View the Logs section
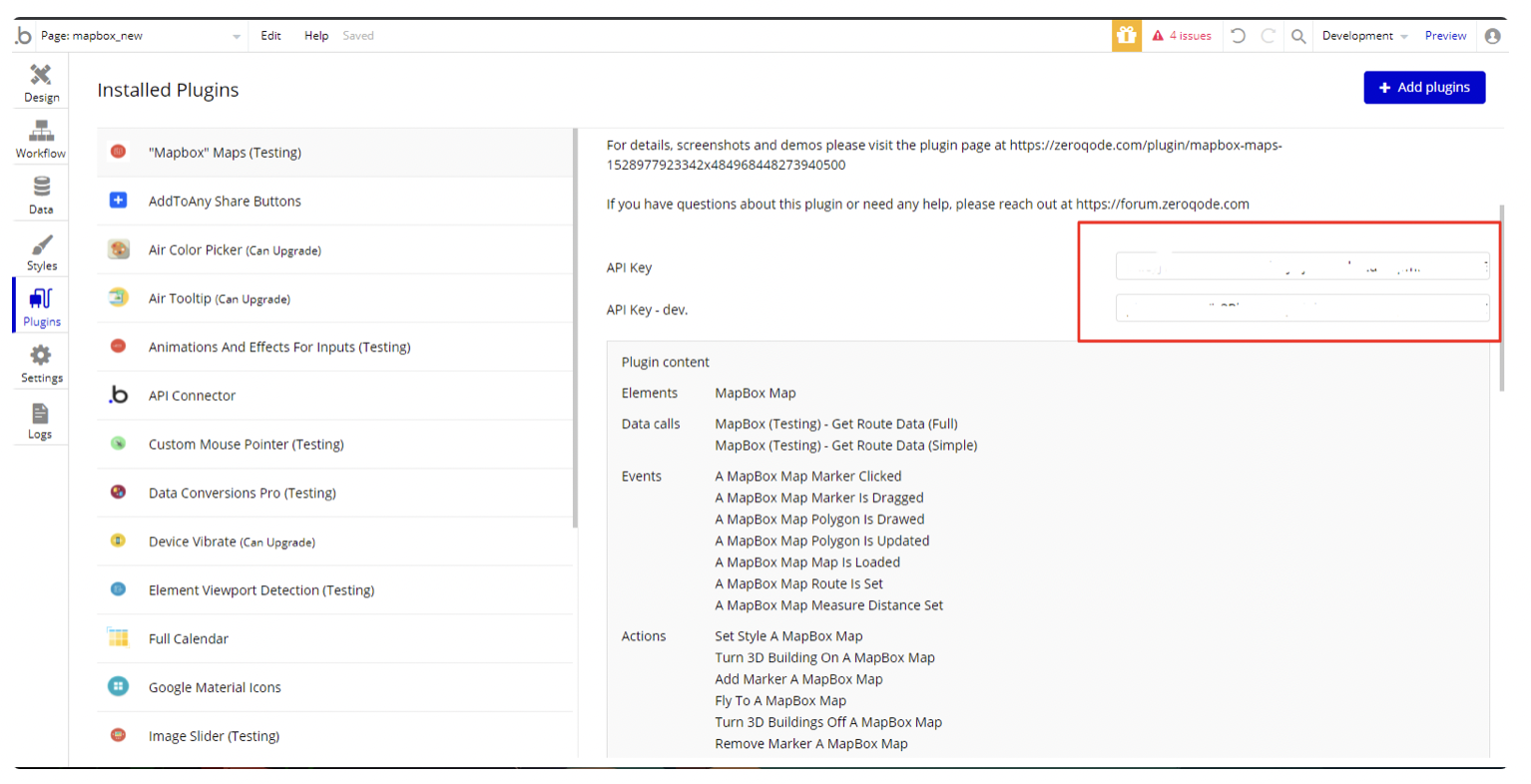Screen dimensions: 1531x784 (x=40, y=420)
